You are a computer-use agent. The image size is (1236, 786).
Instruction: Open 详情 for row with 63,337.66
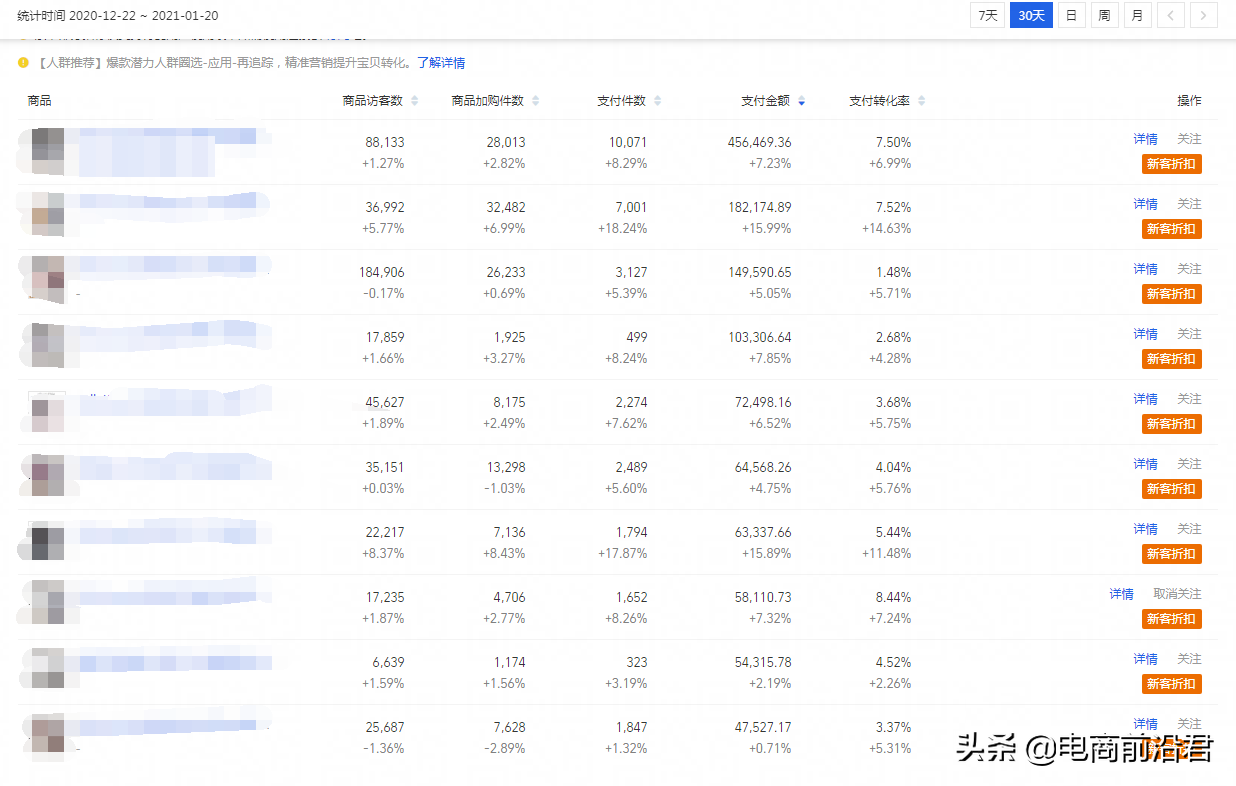[x=1146, y=529]
